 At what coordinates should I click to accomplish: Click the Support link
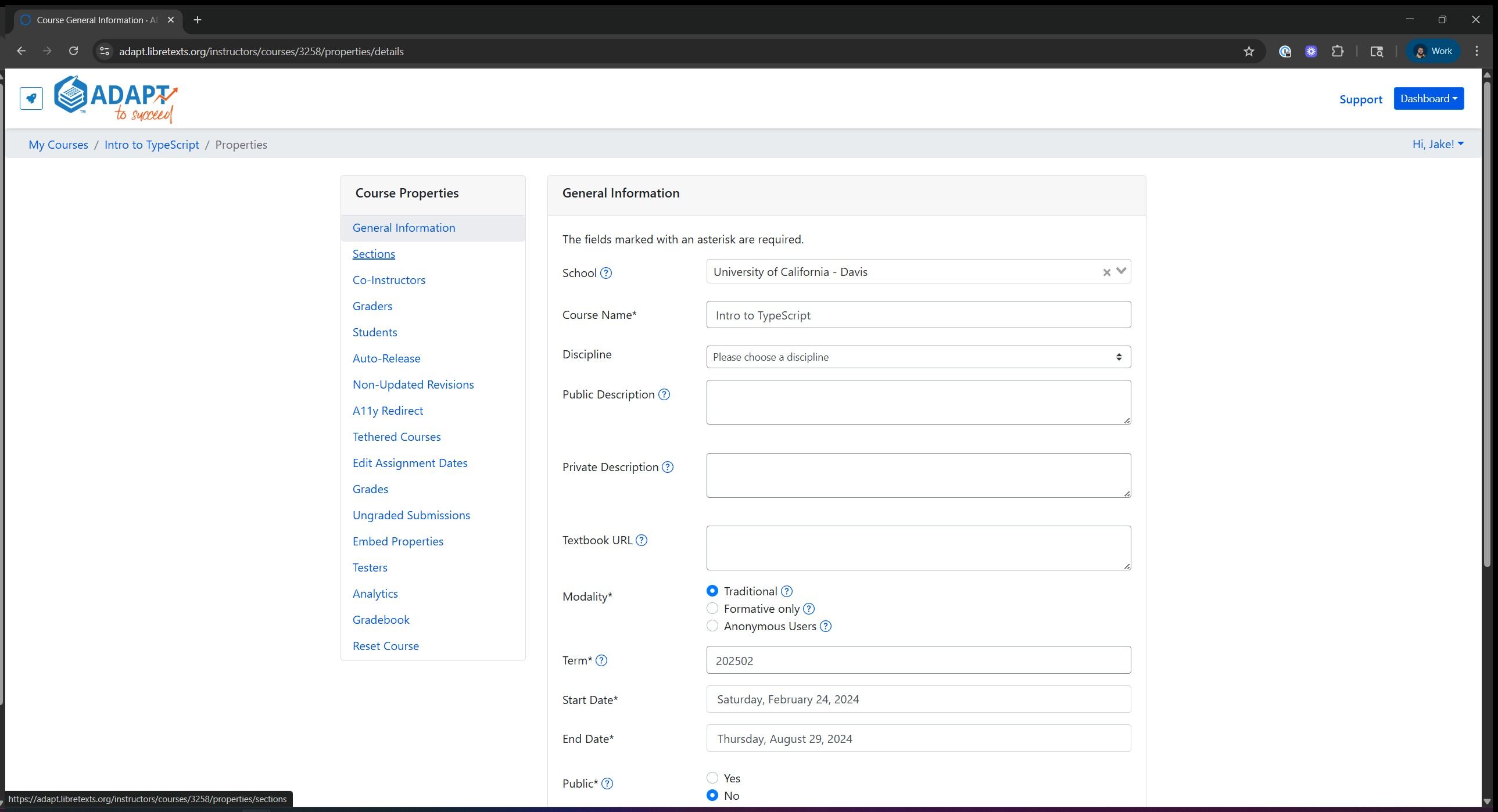pos(1360,99)
